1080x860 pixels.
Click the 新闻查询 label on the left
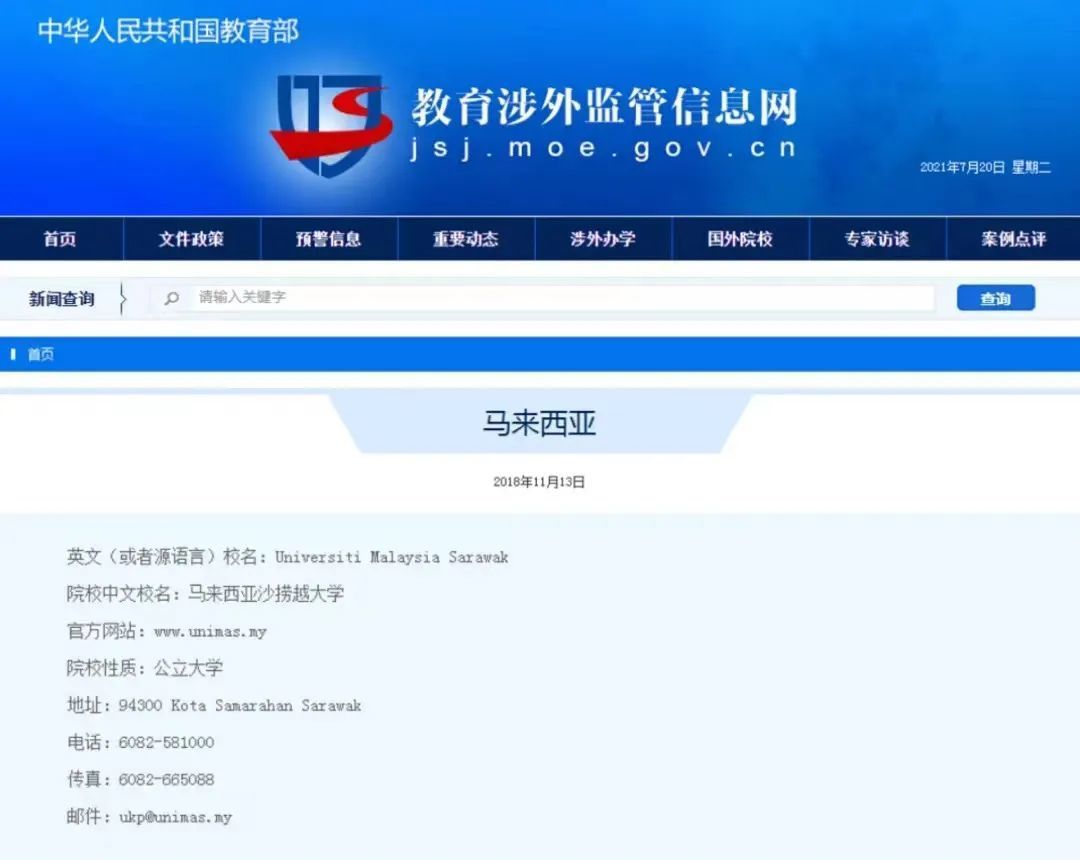pos(60,297)
